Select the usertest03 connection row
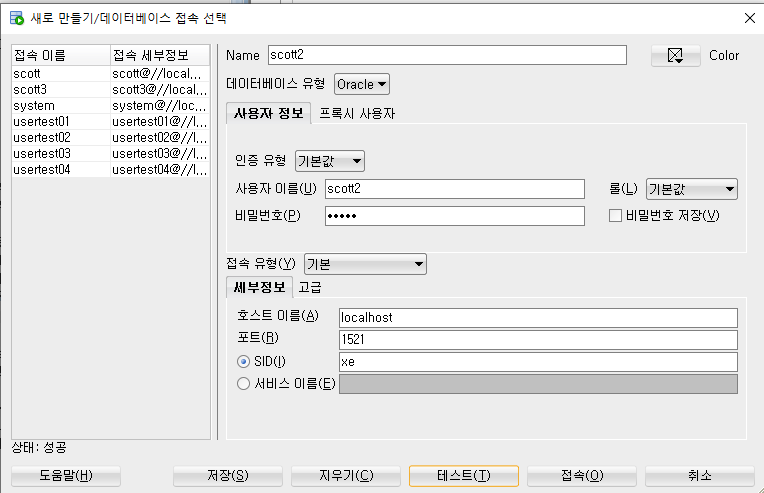This screenshot has height=493, width=764. 111,153
